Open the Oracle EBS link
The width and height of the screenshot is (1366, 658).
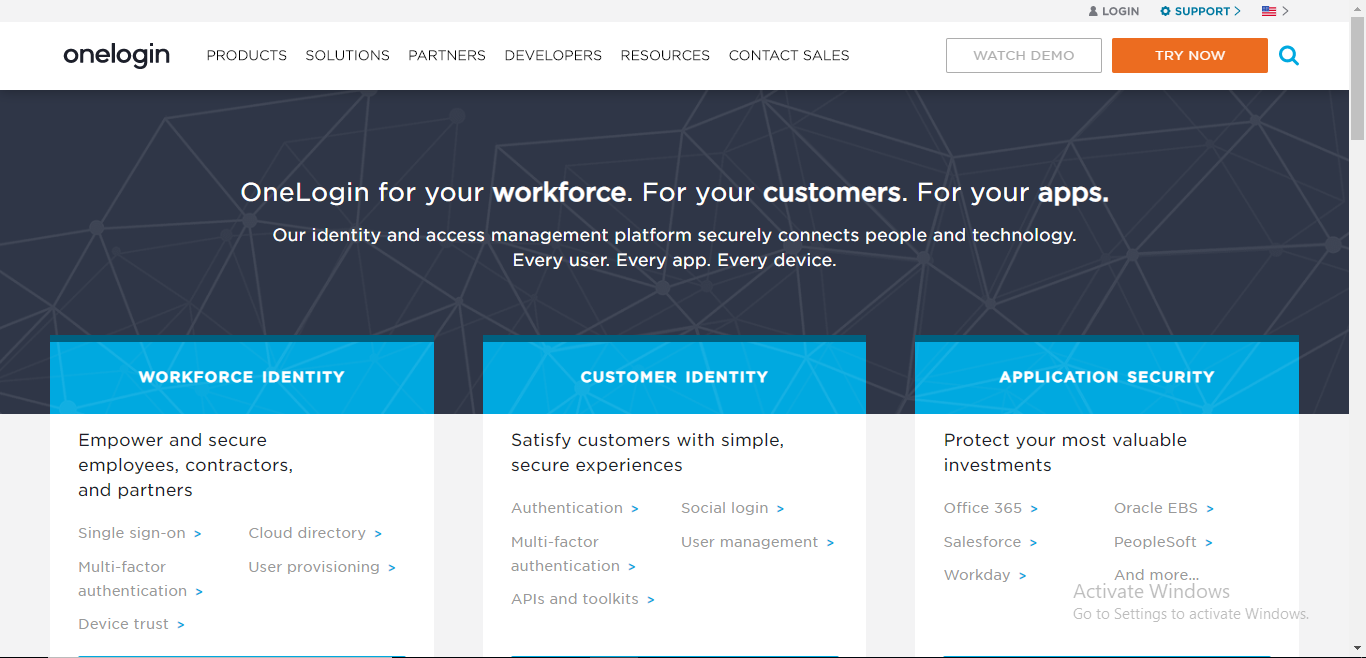[x=1164, y=508]
